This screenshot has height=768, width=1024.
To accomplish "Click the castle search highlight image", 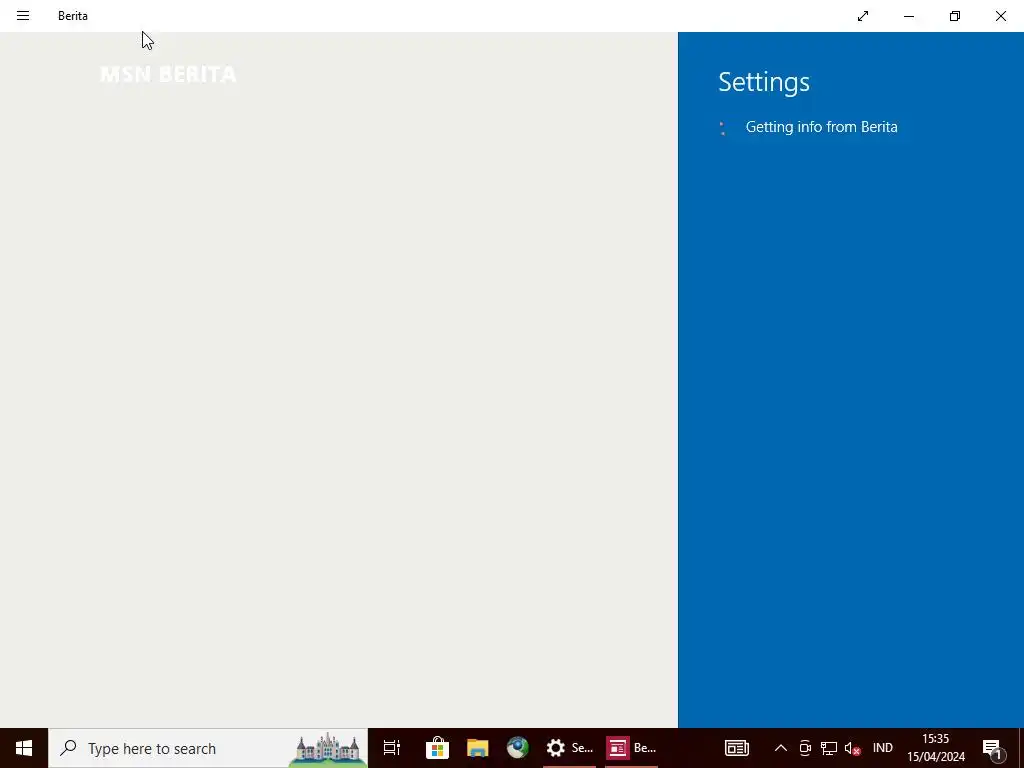I will point(327,749).
